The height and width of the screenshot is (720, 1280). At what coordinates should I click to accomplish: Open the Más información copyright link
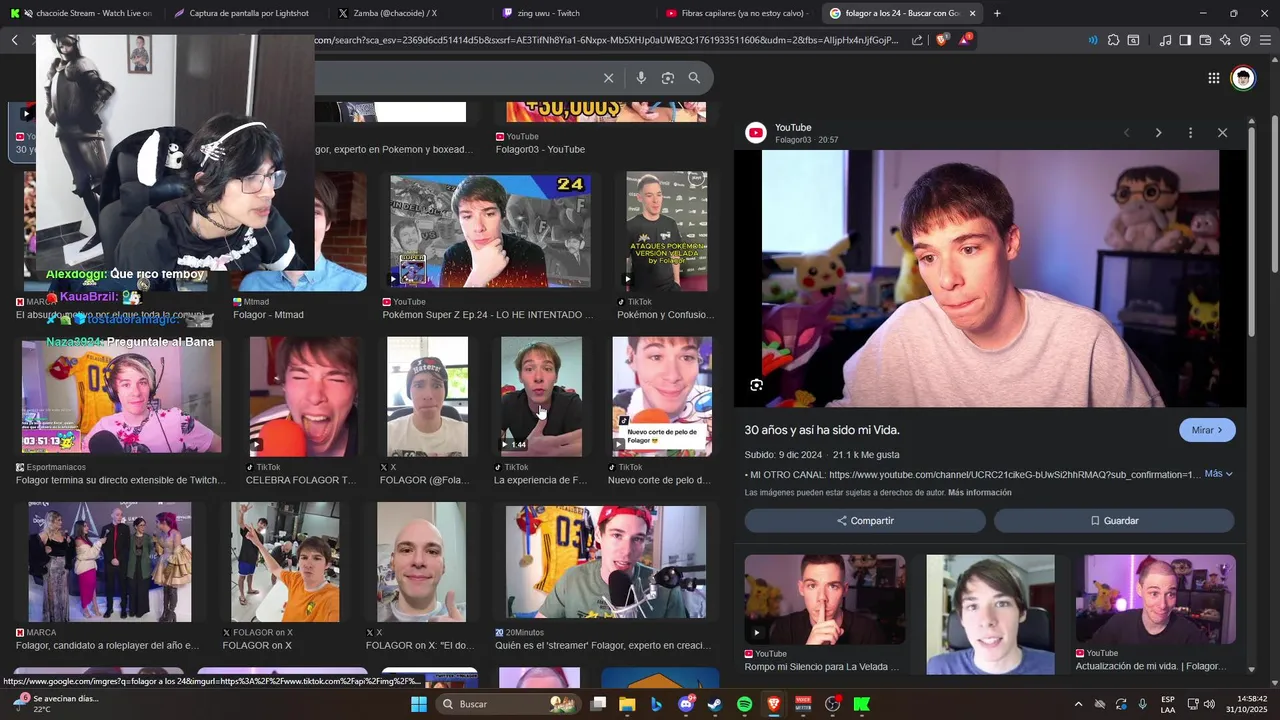tap(980, 493)
